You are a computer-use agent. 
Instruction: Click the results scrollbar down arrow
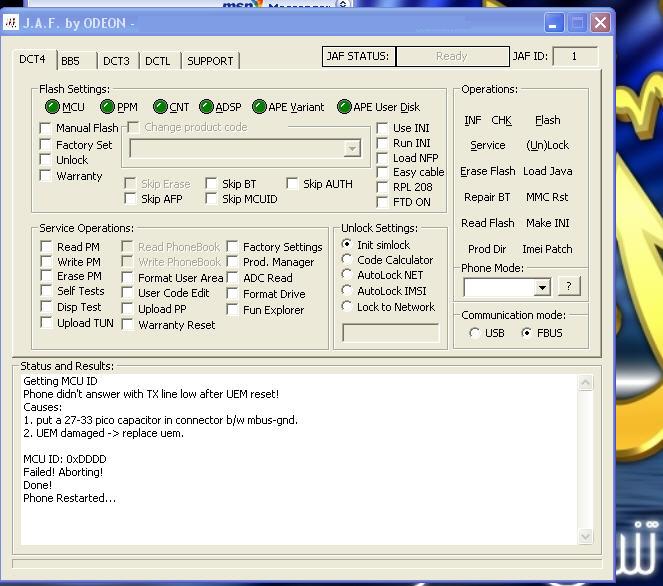586,537
